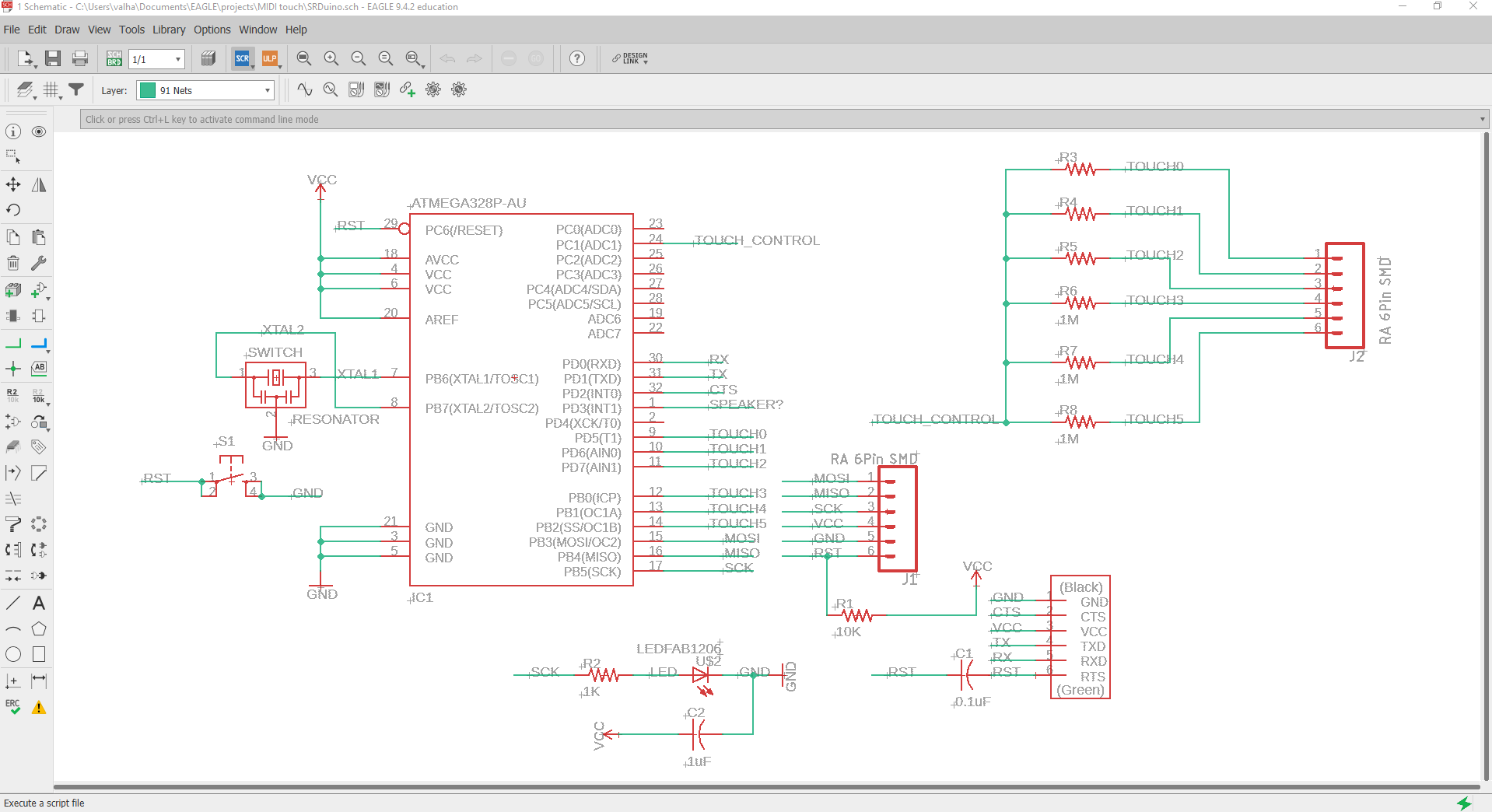The image size is (1492, 812).
Task: Open help with the question mark icon
Action: [x=577, y=58]
